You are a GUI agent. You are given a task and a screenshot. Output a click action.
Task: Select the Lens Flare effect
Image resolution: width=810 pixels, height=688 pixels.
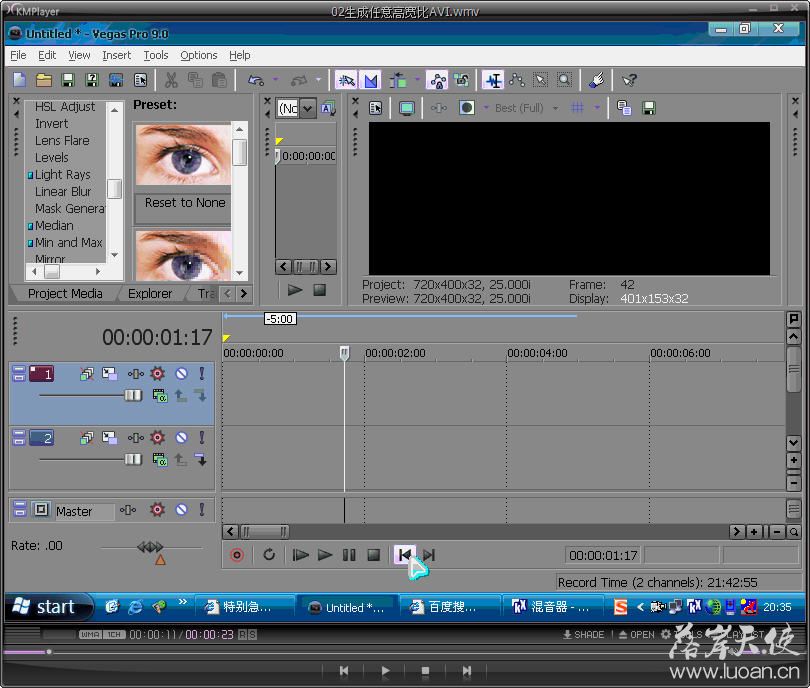[62, 140]
